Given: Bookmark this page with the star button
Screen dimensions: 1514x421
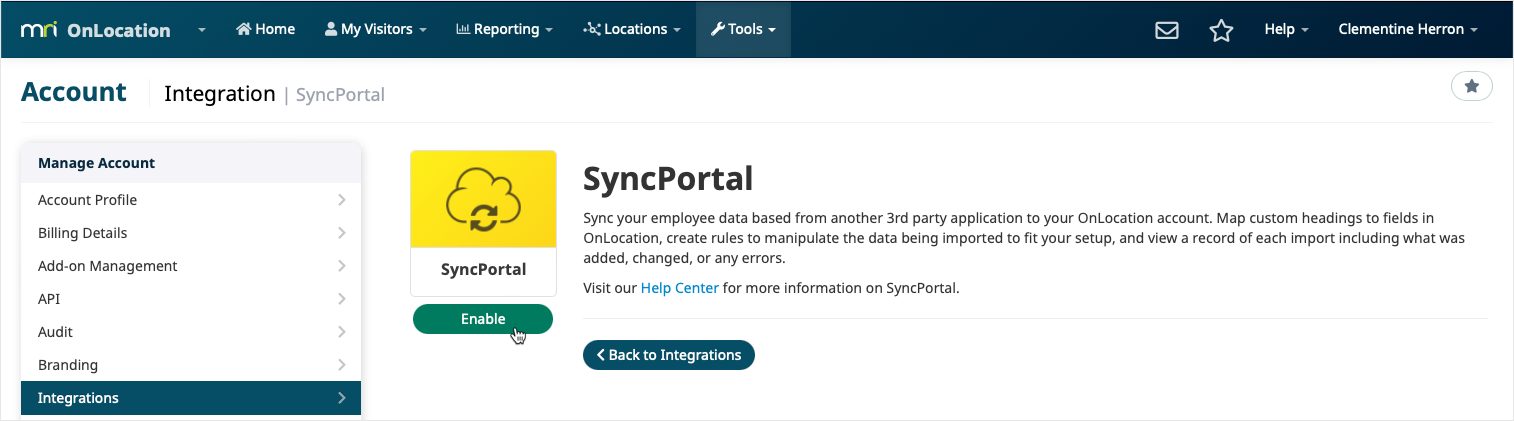Looking at the screenshot, I should 1471,87.
